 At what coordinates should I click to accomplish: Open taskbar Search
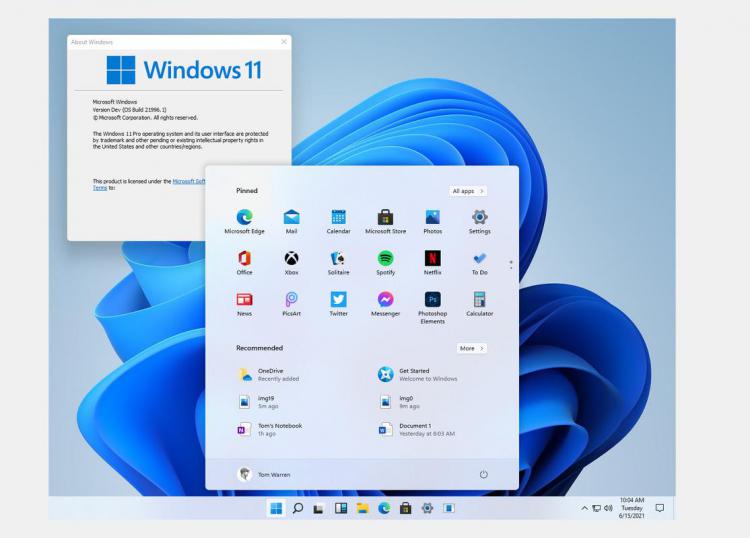click(298, 508)
